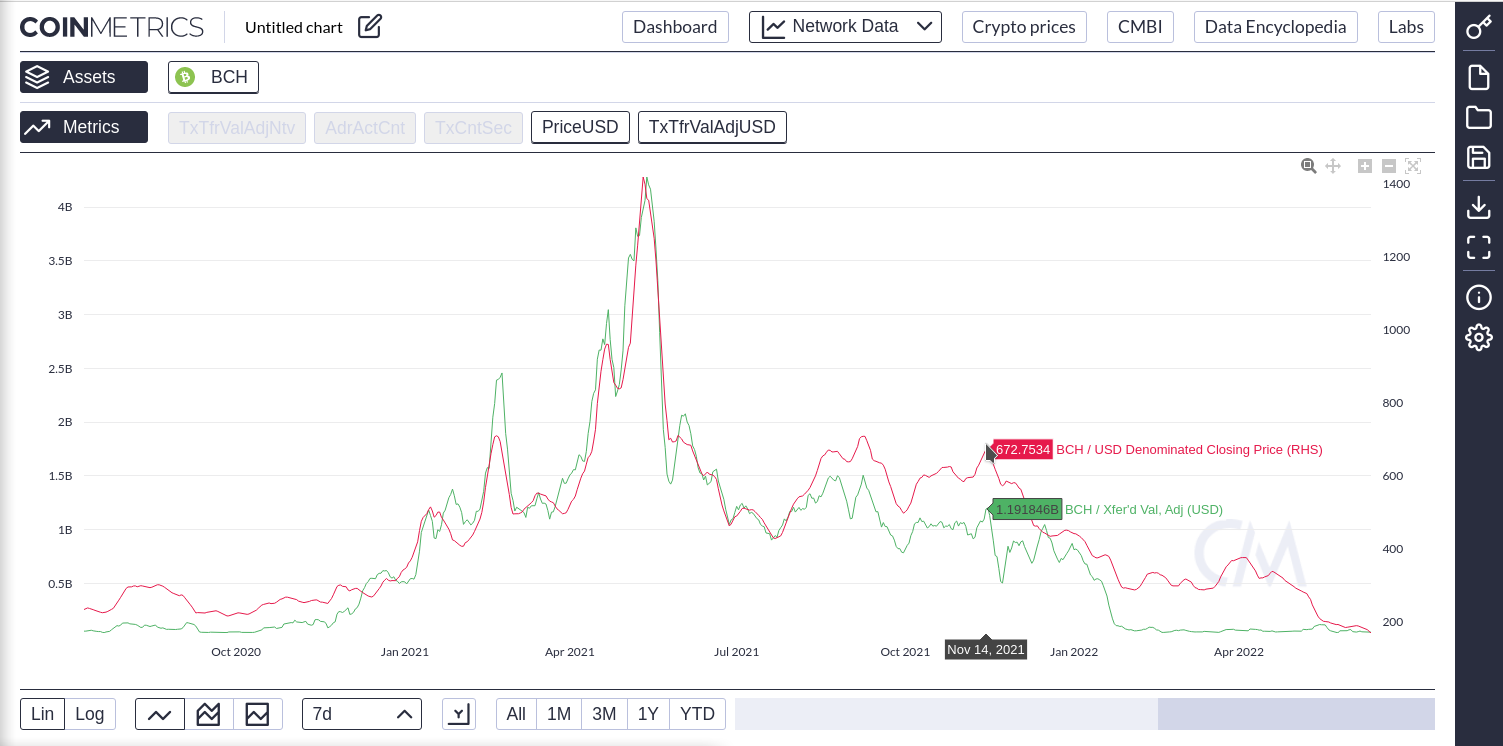
Task: Select the chart zoom magnifier tool
Action: coord(1308,166)
